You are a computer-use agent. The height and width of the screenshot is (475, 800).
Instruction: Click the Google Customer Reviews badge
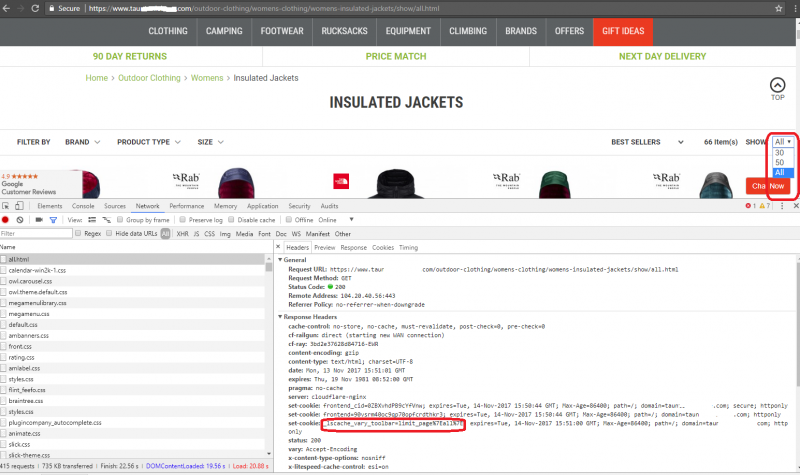point(41,184)
